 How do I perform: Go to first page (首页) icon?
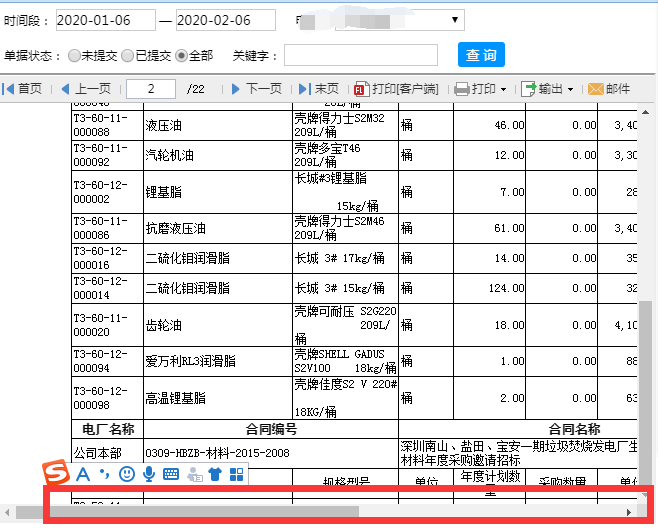click(8, 89)
